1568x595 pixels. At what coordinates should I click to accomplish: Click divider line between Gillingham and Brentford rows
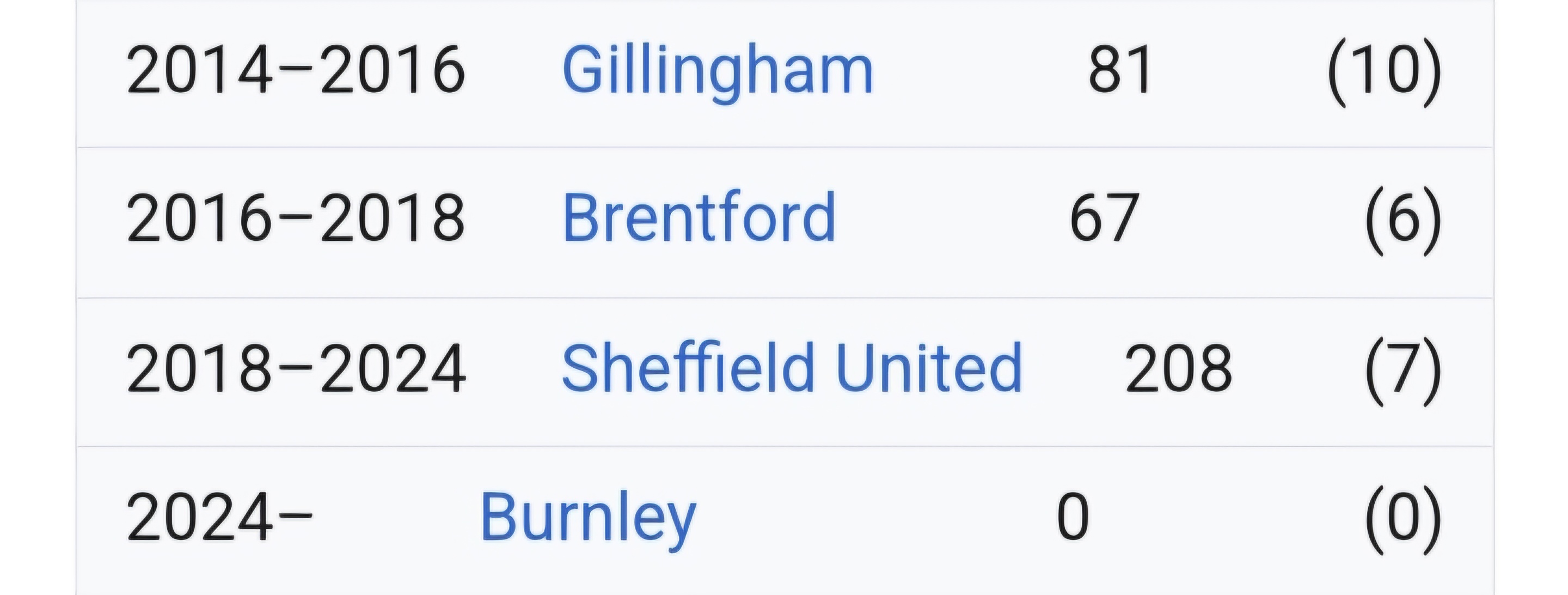click(x=784, y=147)
